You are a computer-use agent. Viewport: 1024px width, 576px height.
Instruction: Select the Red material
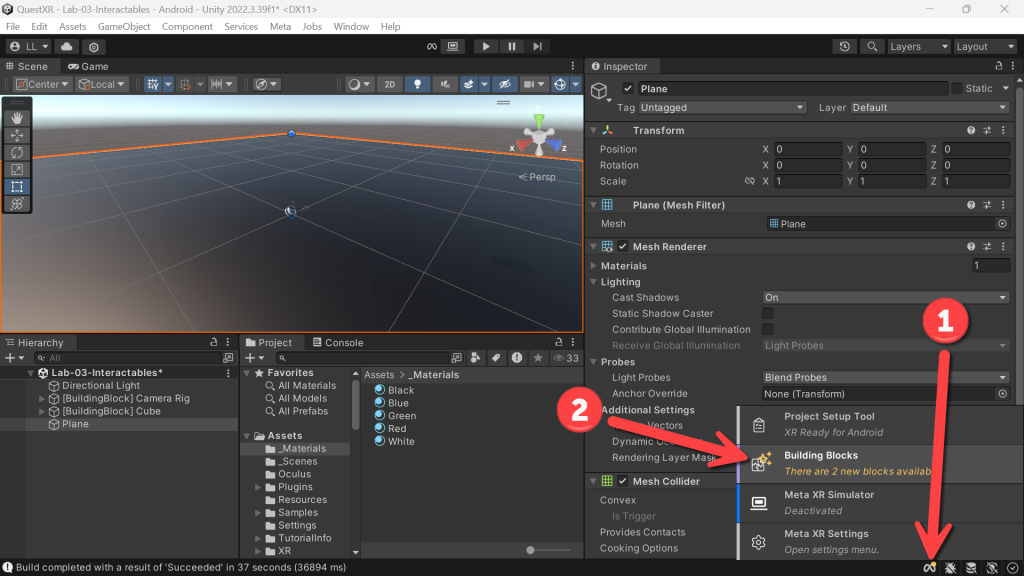click(391, 429)
